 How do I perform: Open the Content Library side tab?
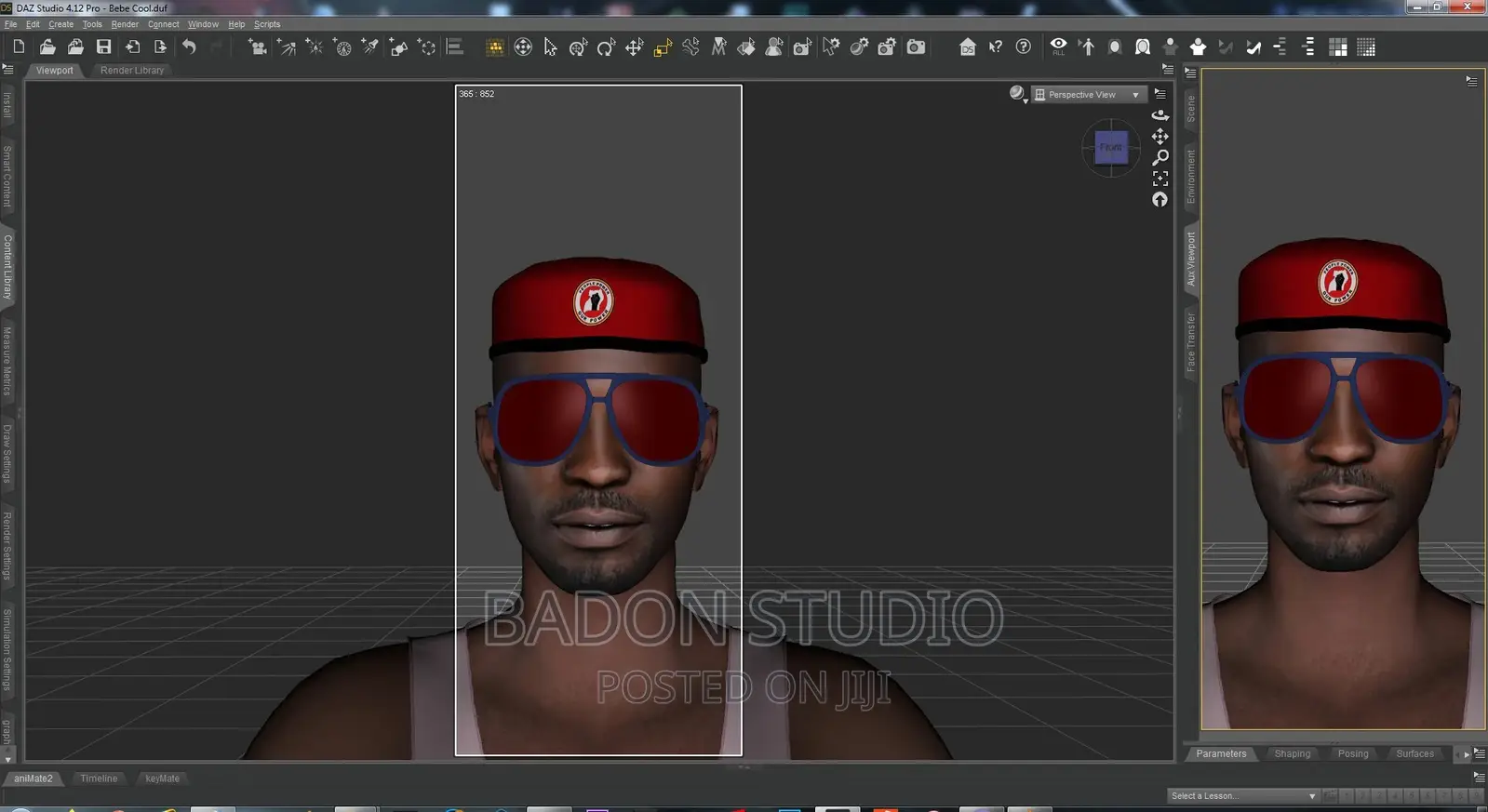pyautogui.click(x=7, y=267)
